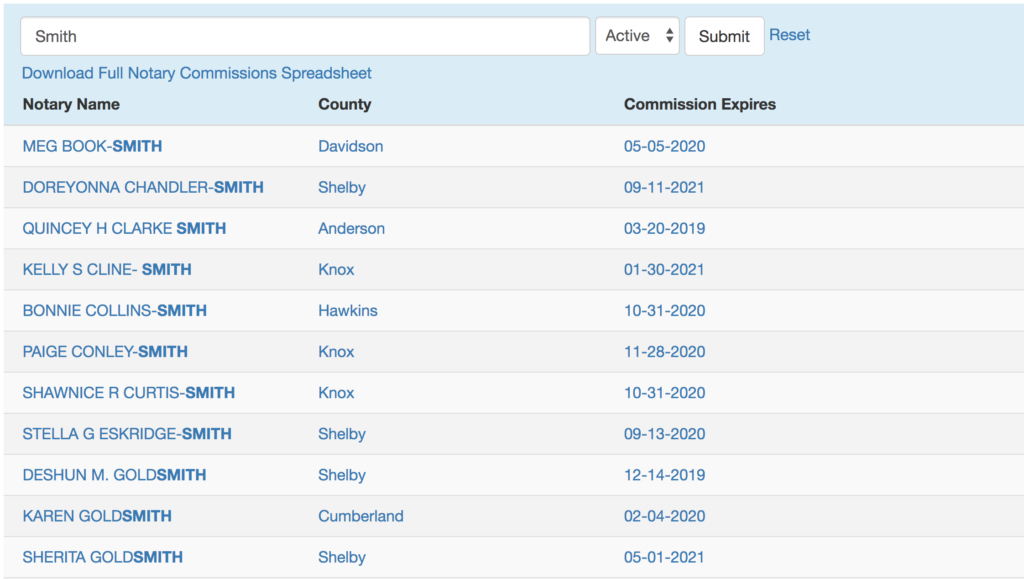Select PAIGE CONLEY-SMITH name link
Image resolution: width=1024 pixels, height=579 pixels.
coord(105,351)
